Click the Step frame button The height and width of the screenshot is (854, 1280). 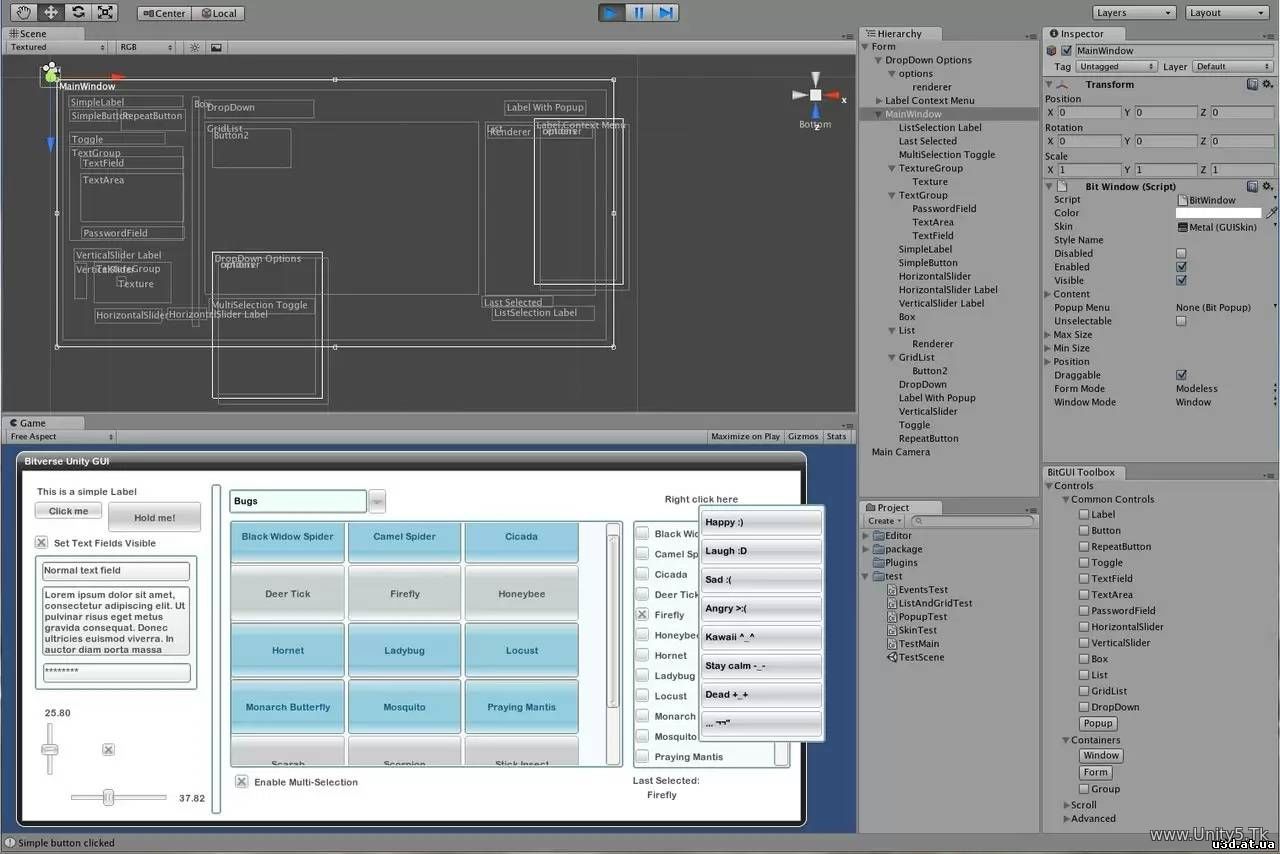tap(666, 13)
